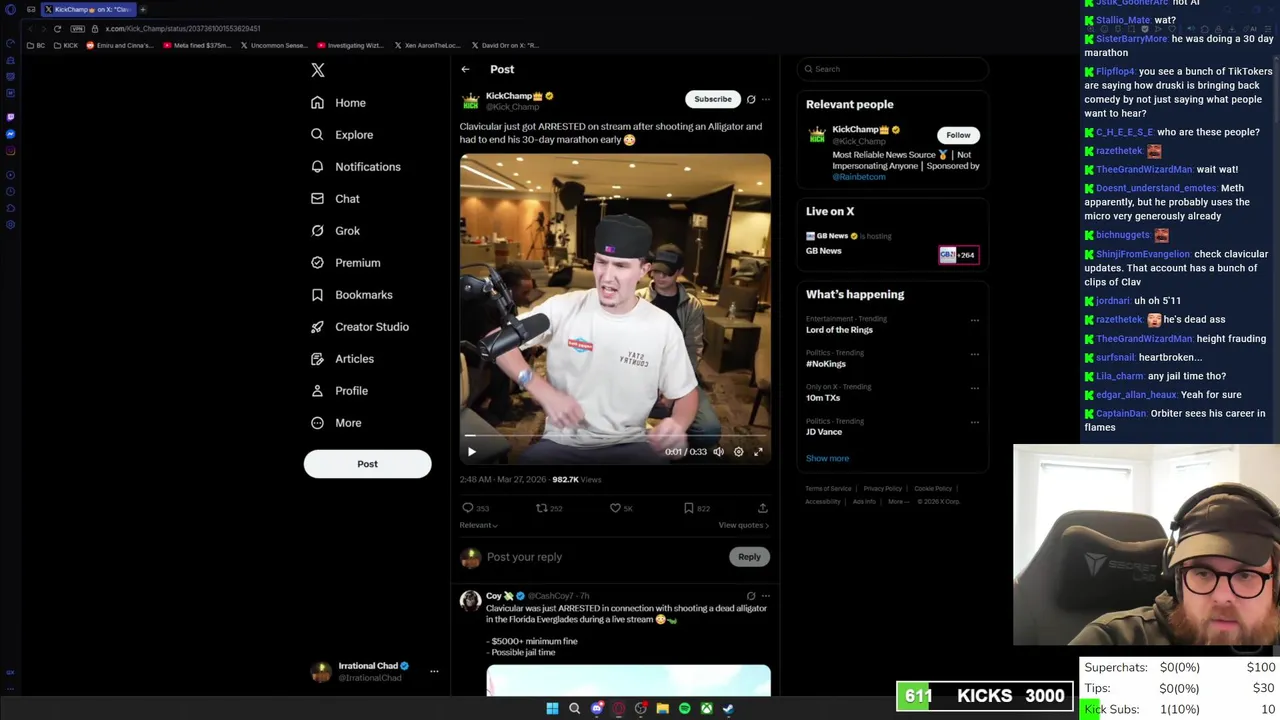The height and width of the screenshot is (720, 1280).
Task: Go back using arrow beside Post heading
Action: [x=465, y=70]
